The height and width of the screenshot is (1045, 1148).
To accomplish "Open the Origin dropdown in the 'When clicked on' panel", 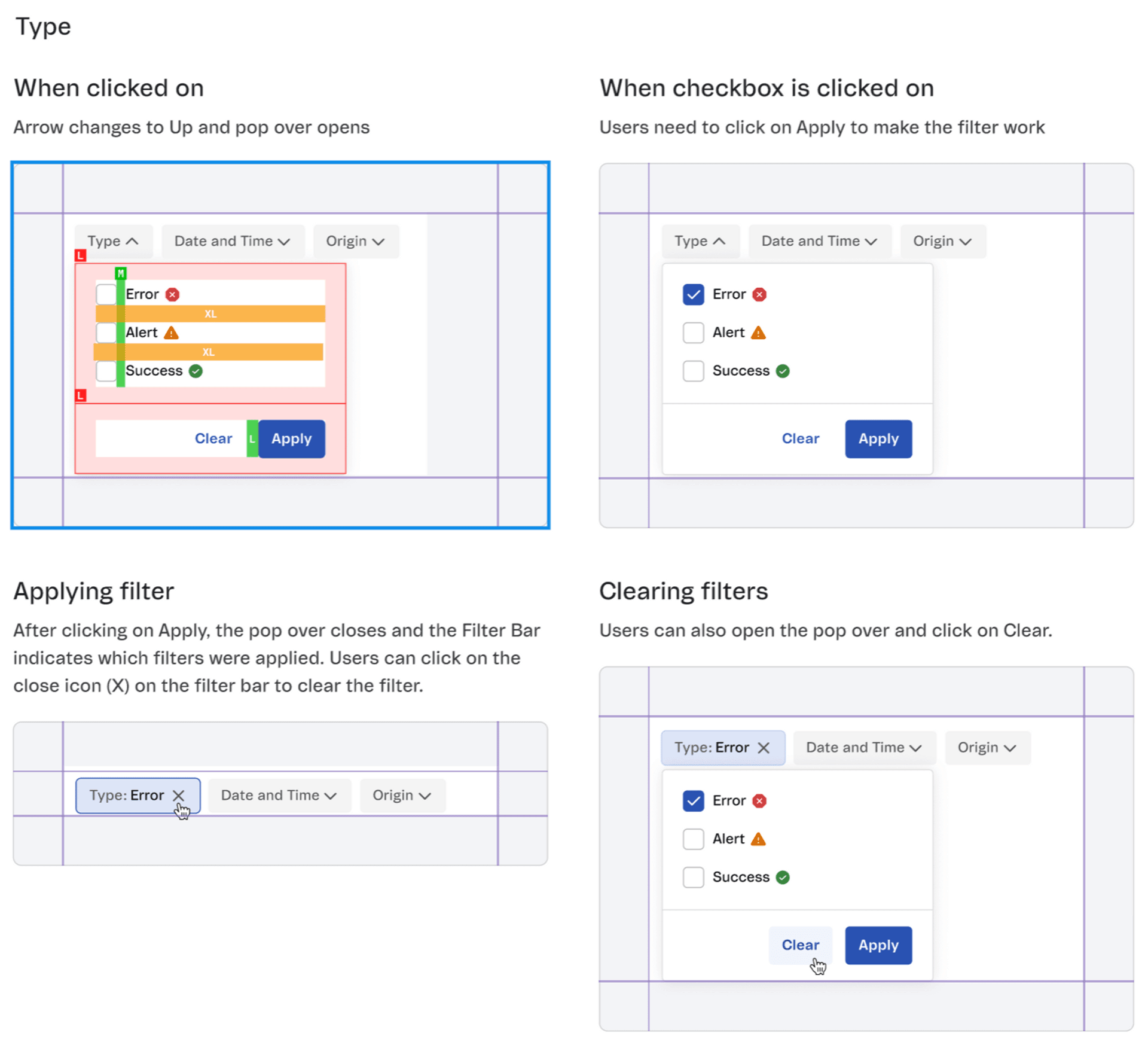I will pos(356,241).
